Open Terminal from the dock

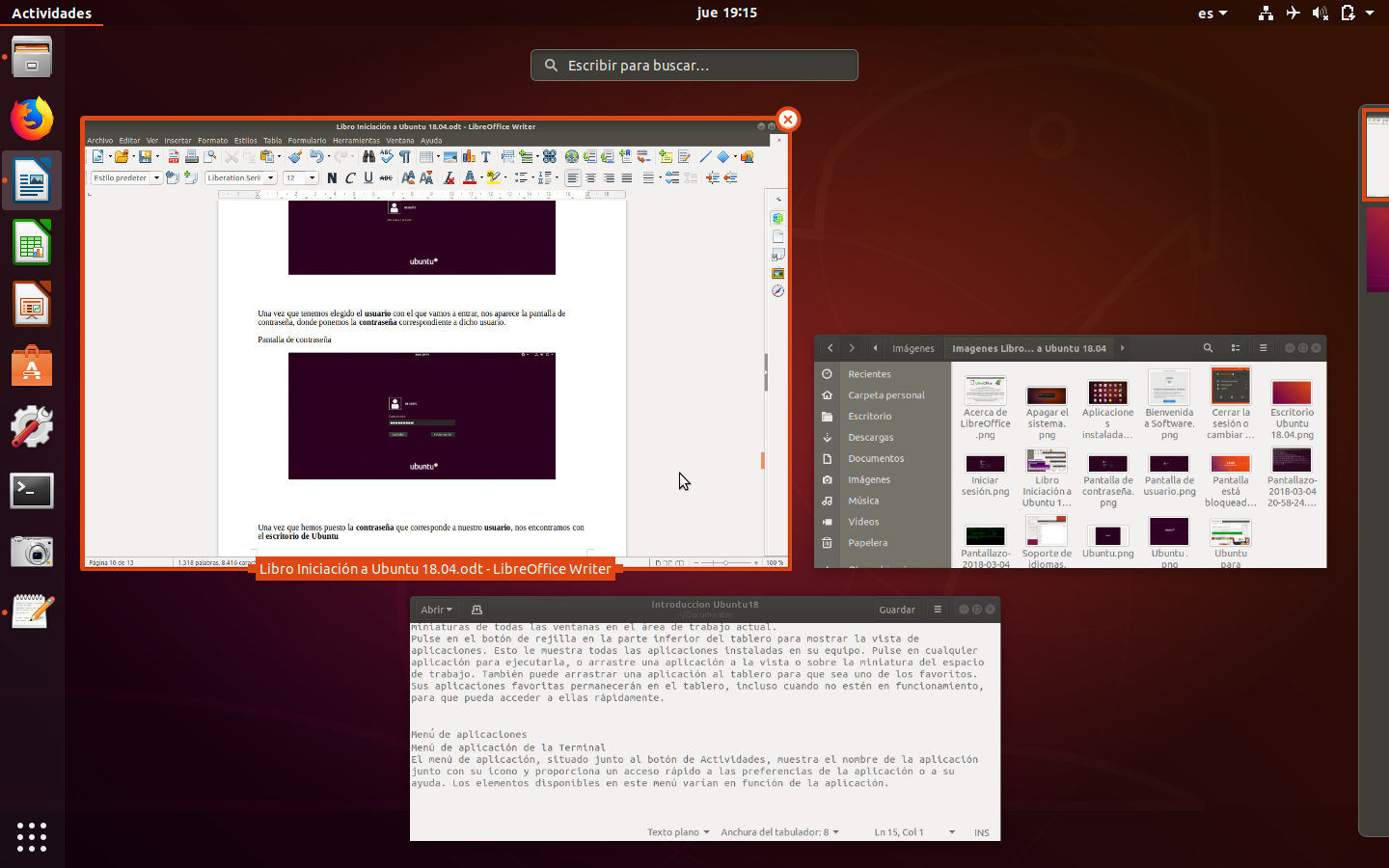point(32,490)
